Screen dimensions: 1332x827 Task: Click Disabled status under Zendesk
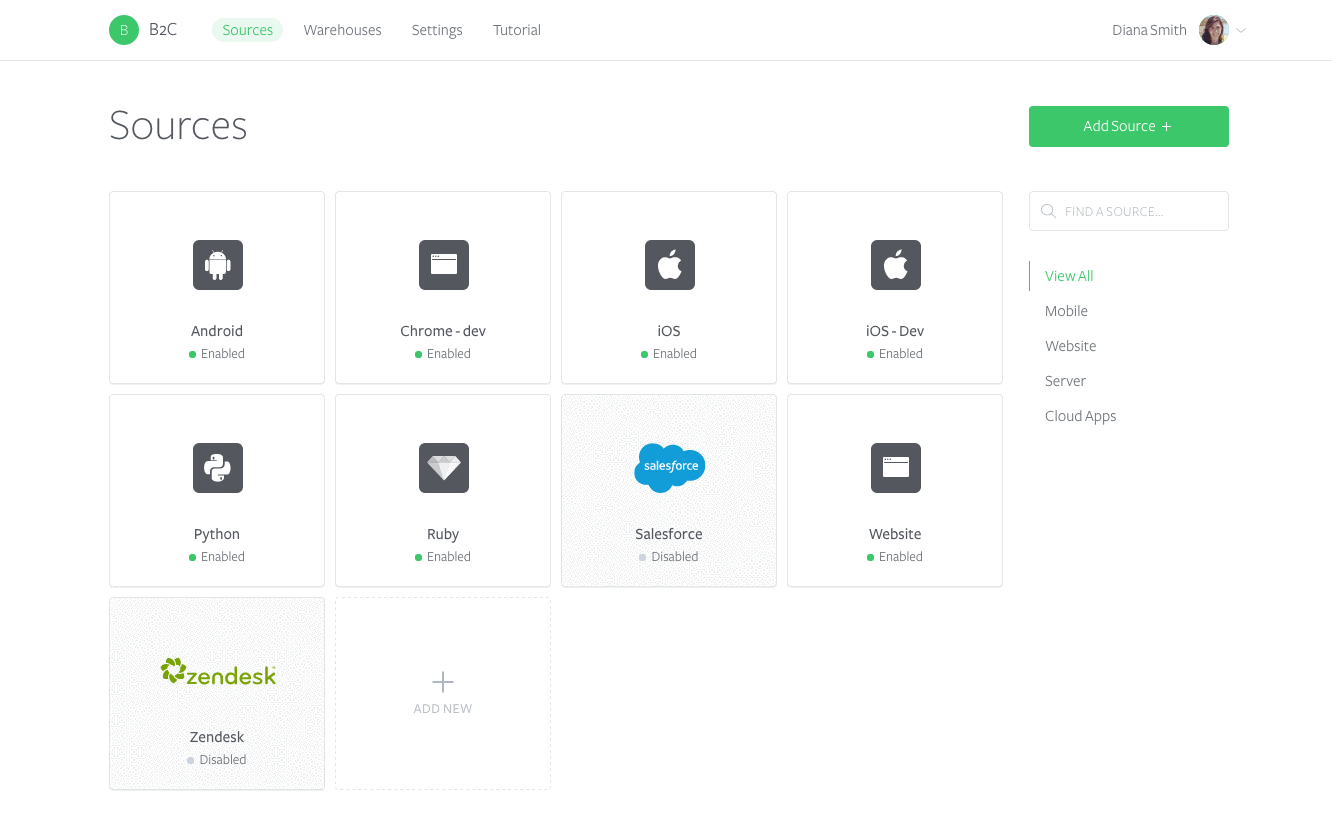point(217,760)
